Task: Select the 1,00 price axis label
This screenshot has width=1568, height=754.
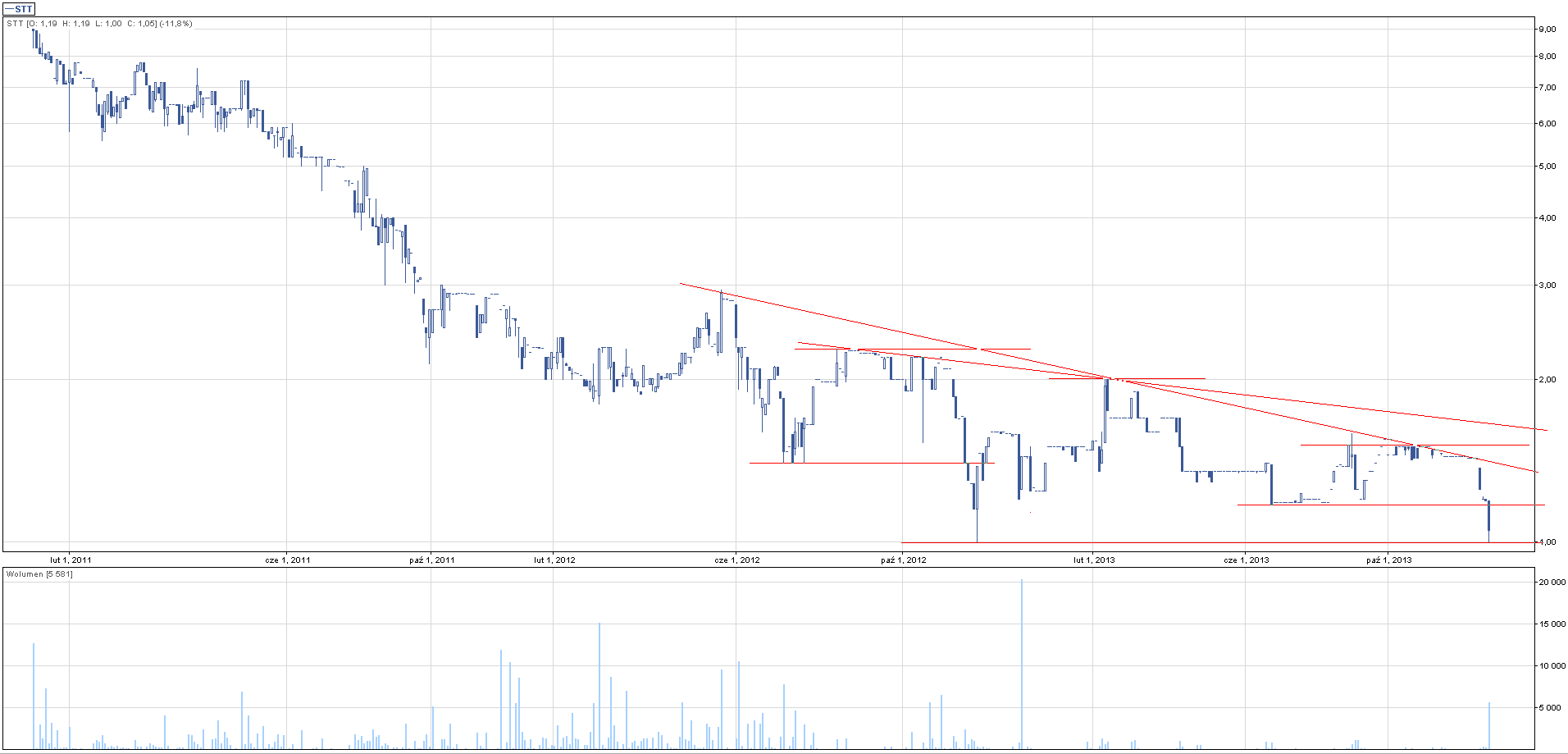Action: pyautogui.click(x=1547, y=542)
